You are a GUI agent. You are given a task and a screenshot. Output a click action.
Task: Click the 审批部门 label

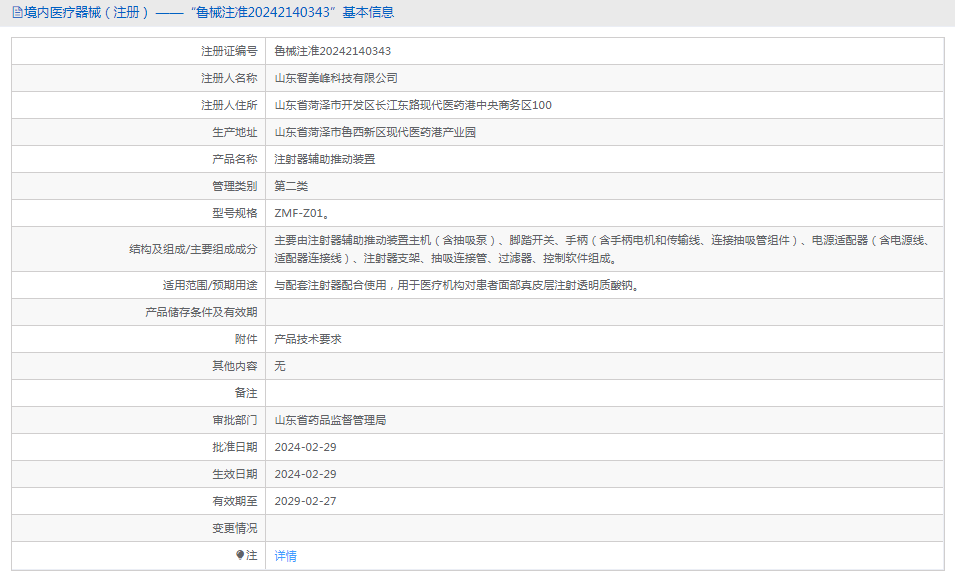[234, 420]
